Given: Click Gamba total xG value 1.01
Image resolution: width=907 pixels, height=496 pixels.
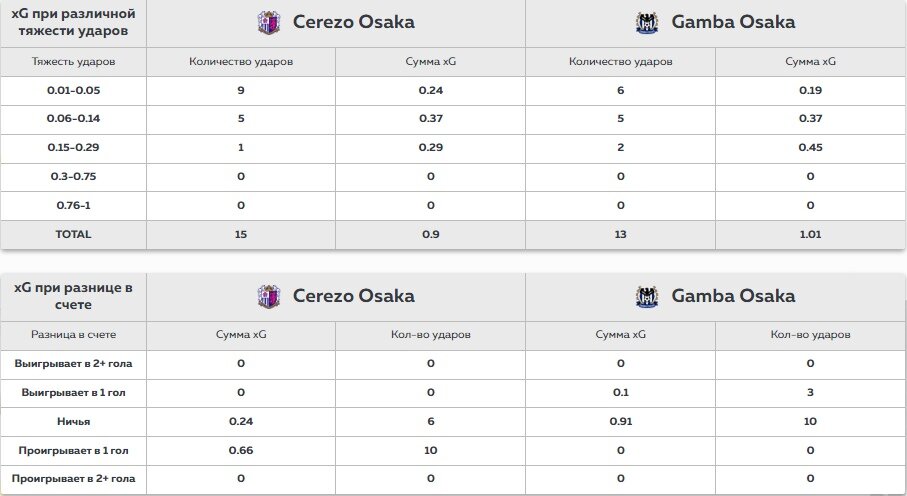Looking at the screenshot, I should click(x=810, y=234).
